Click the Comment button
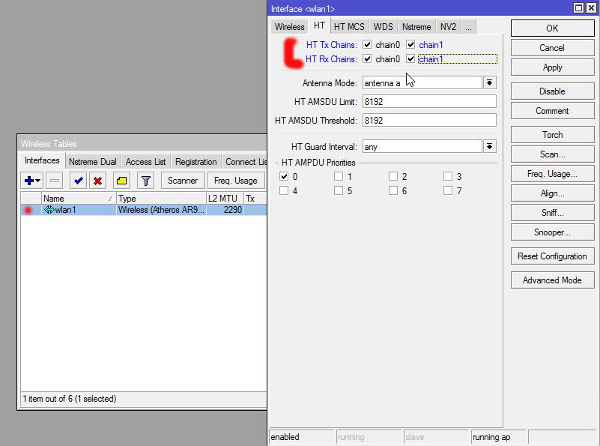 (552, 111)
